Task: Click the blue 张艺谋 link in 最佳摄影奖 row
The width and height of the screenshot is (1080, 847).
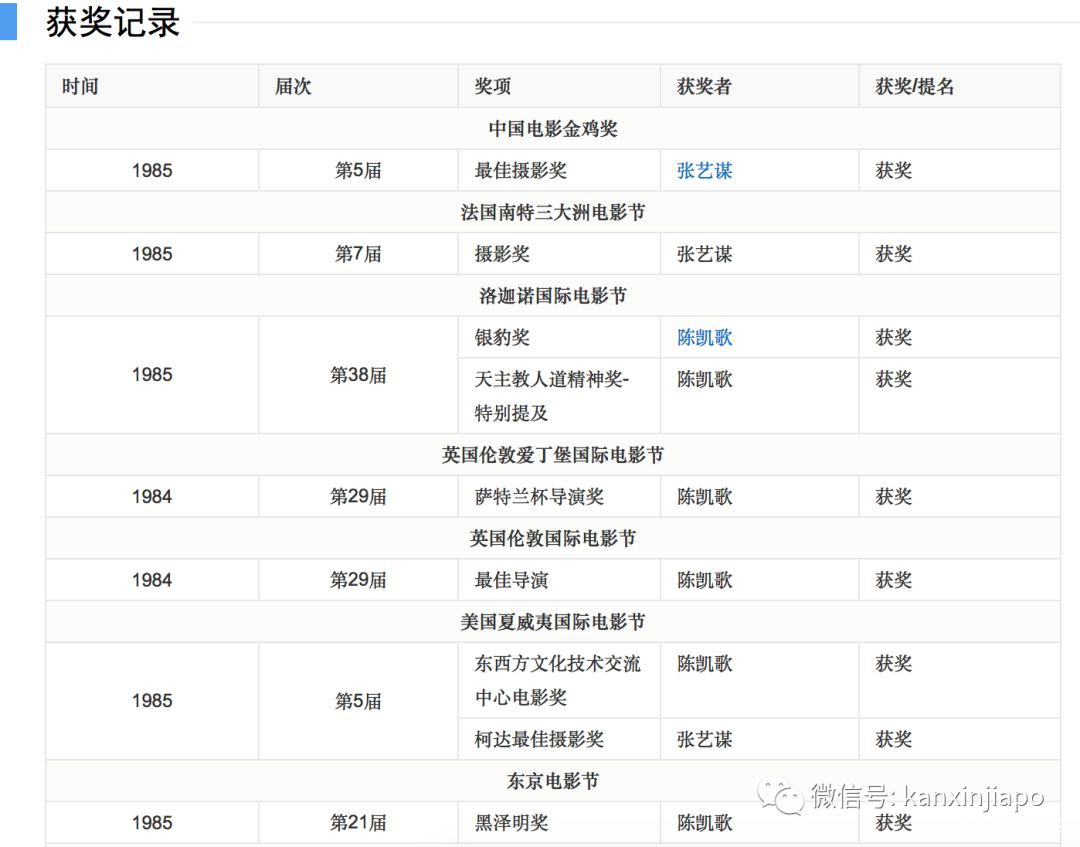Action: coord(704,171)
